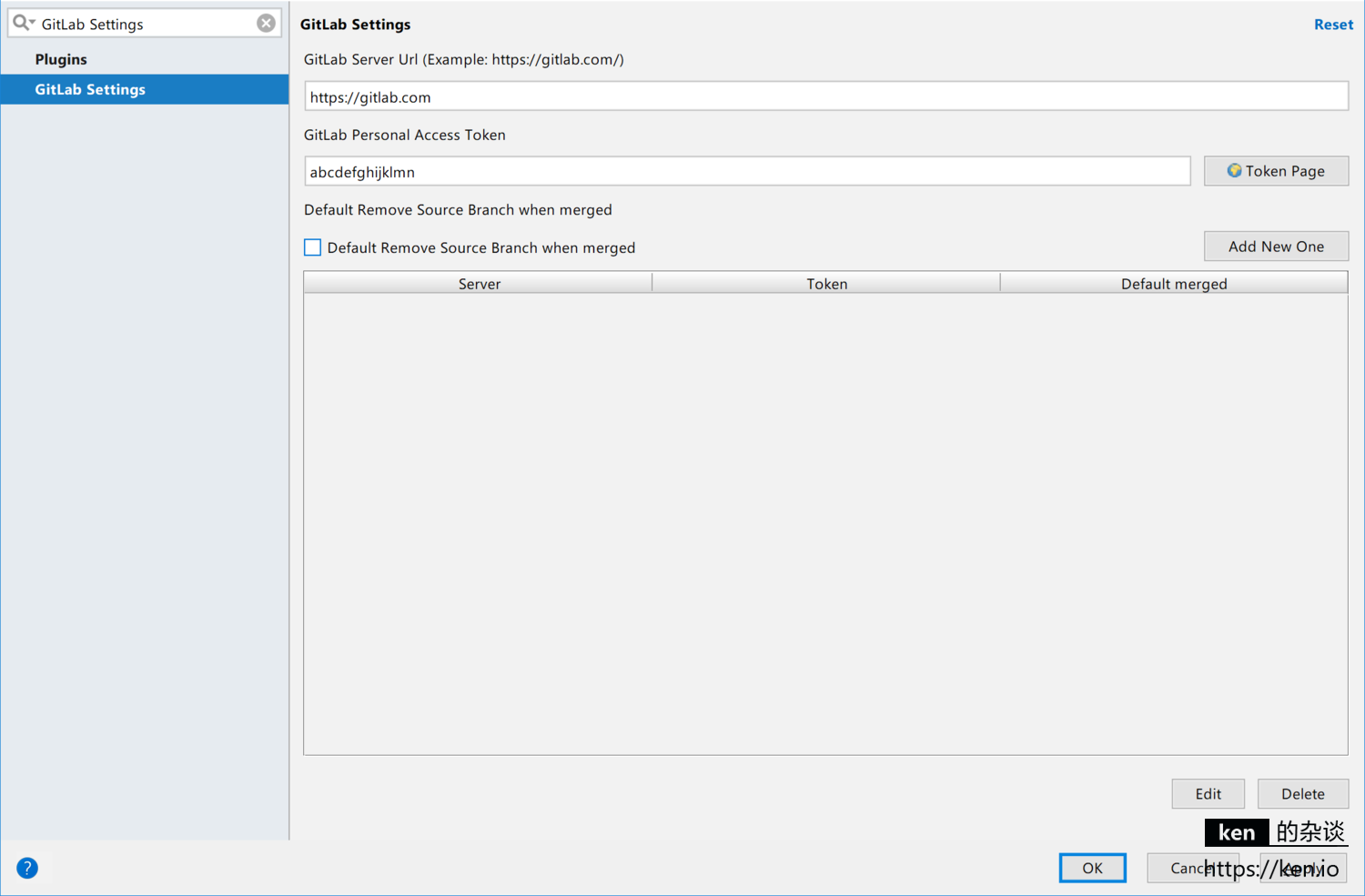The height and width of the screenshot is (896, 1365).
Task: Open the Token Page button
Action: [1276, 171]
